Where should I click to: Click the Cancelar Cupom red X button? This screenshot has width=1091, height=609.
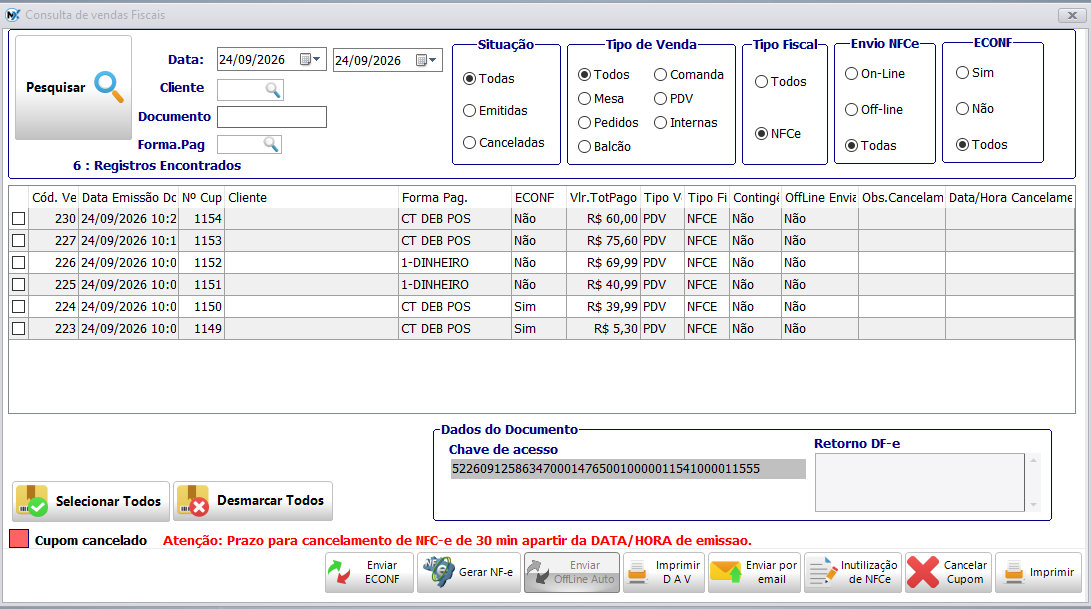948,572
